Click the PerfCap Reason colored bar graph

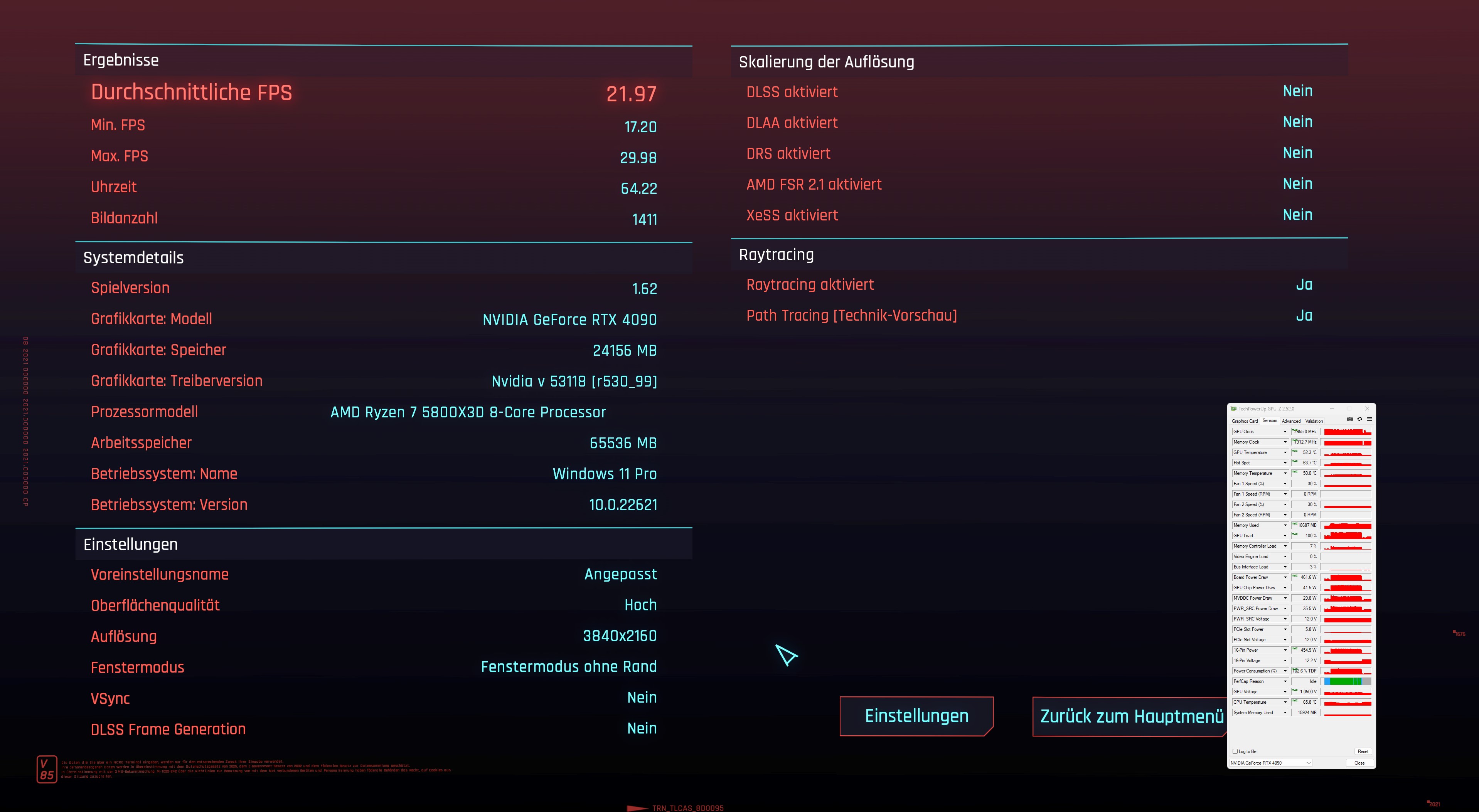1347,681
